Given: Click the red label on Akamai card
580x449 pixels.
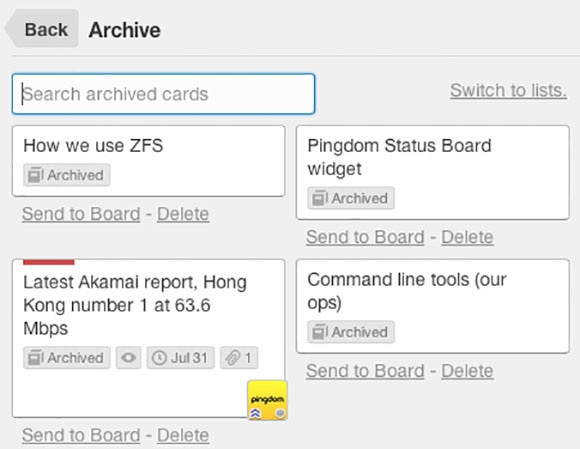Looking at the screenshot, I should tap(49, 262).
